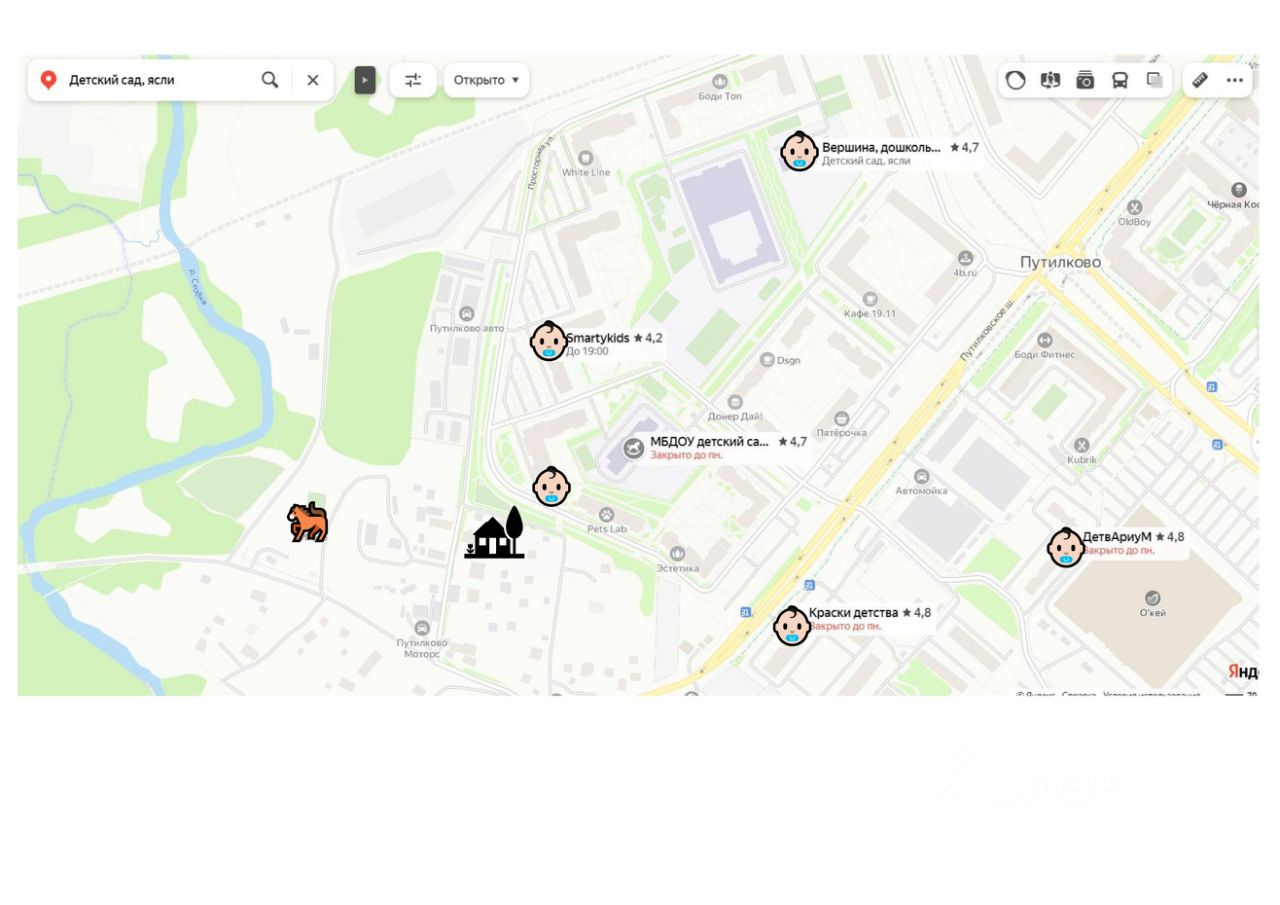Click the 4b.ru place icon
Screen dimensions: 1280x905
coord(965,257)
